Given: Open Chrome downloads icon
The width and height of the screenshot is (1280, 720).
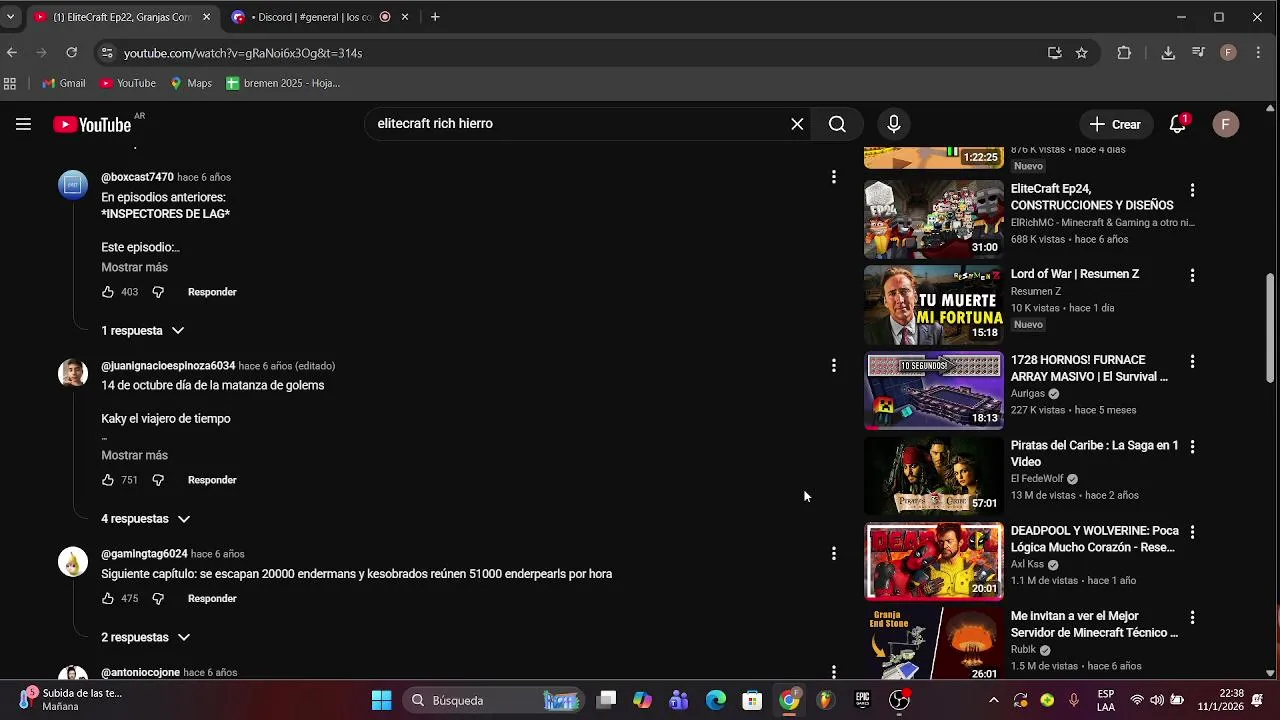Looking at the screenshot, I should [1168, 53].
